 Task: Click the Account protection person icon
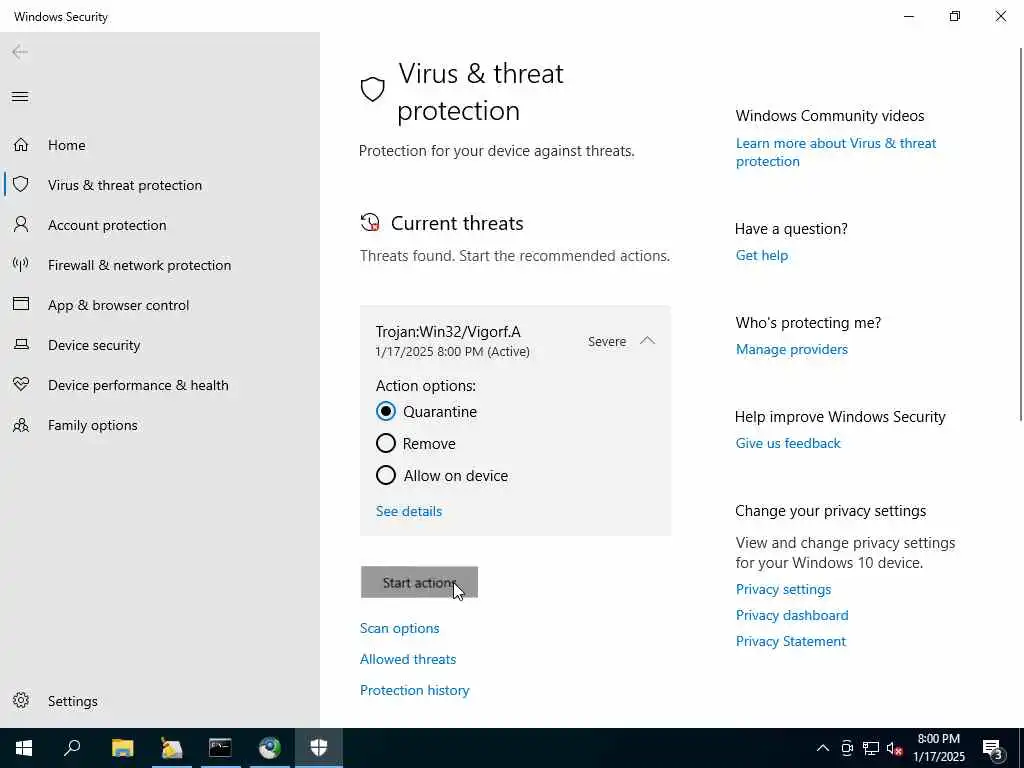tap(21, 225)
